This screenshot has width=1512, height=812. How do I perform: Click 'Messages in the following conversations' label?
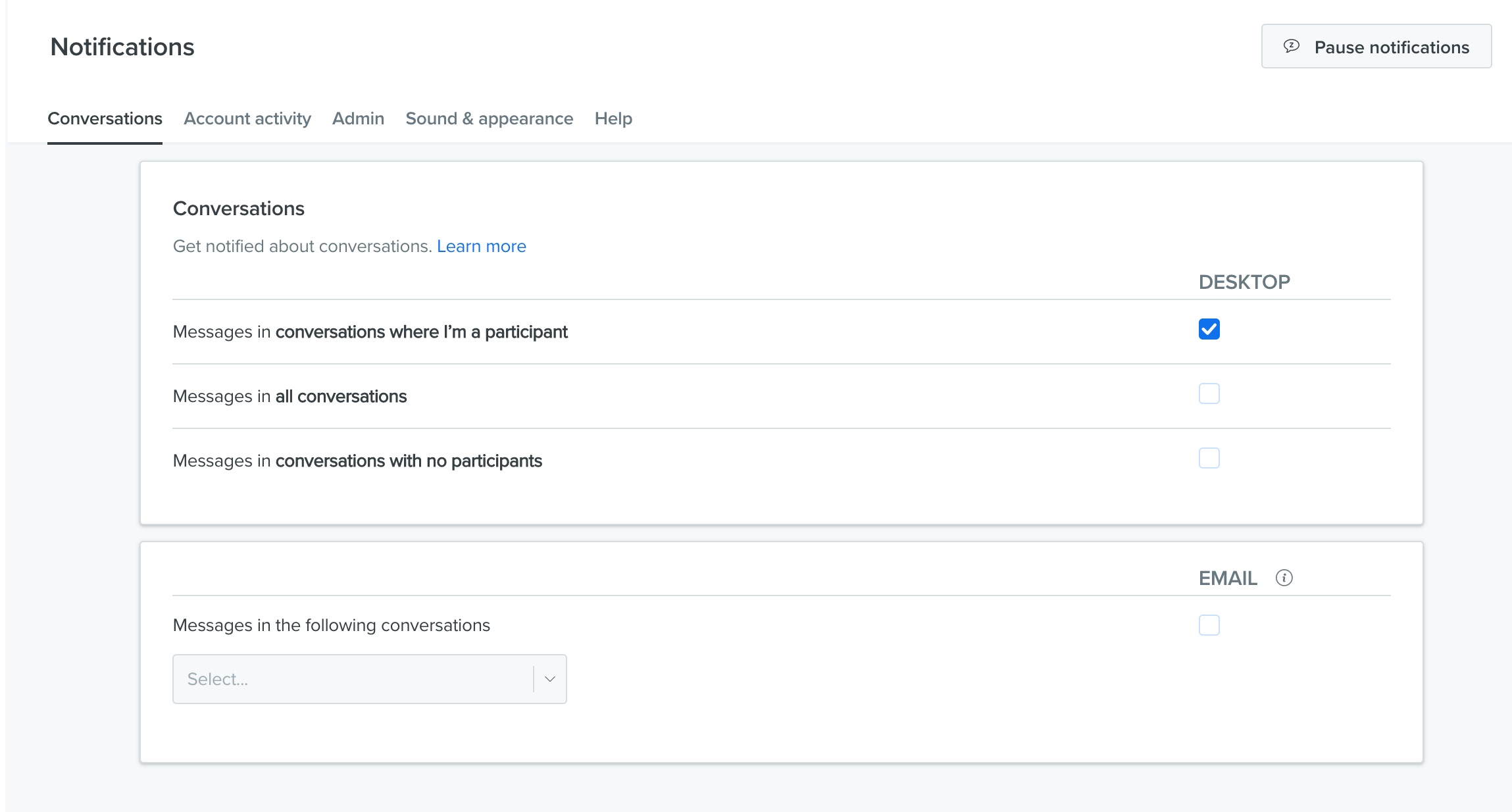[331, 625]
